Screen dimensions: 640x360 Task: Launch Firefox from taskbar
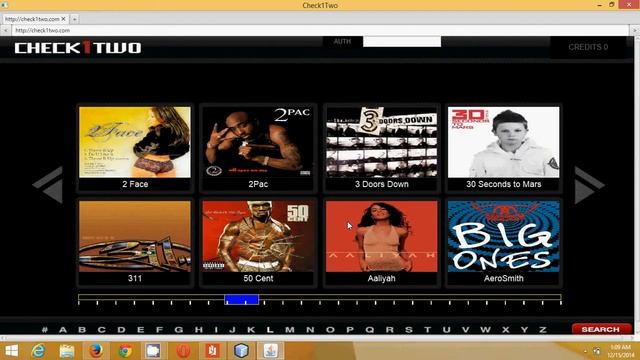click(96, 351)
